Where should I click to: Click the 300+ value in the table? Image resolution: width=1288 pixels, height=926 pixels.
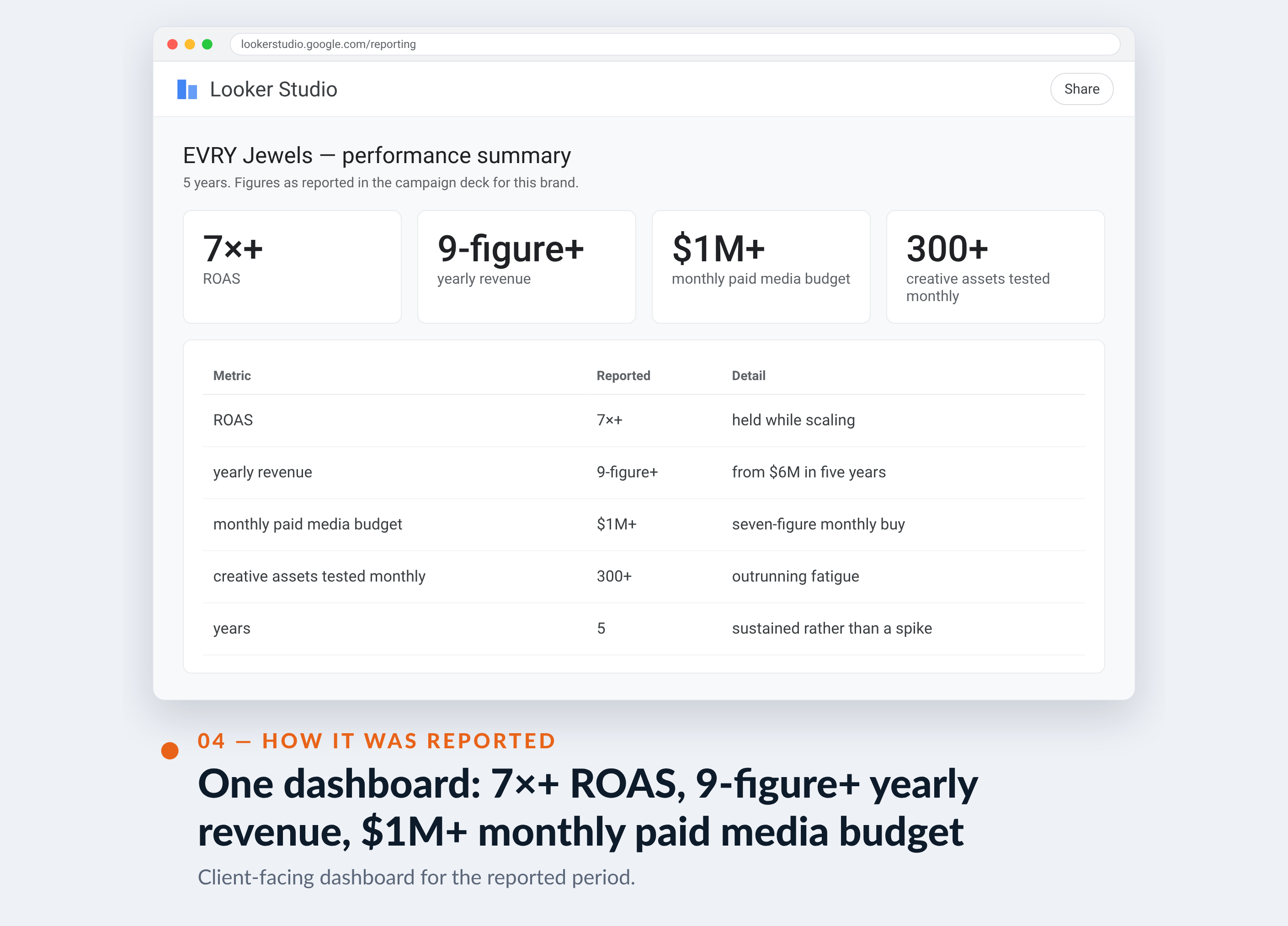(x=614, y=577)
